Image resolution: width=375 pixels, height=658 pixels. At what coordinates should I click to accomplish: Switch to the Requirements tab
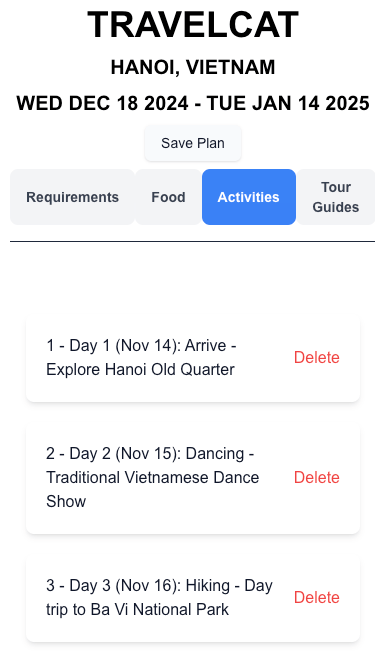point(72,197)
